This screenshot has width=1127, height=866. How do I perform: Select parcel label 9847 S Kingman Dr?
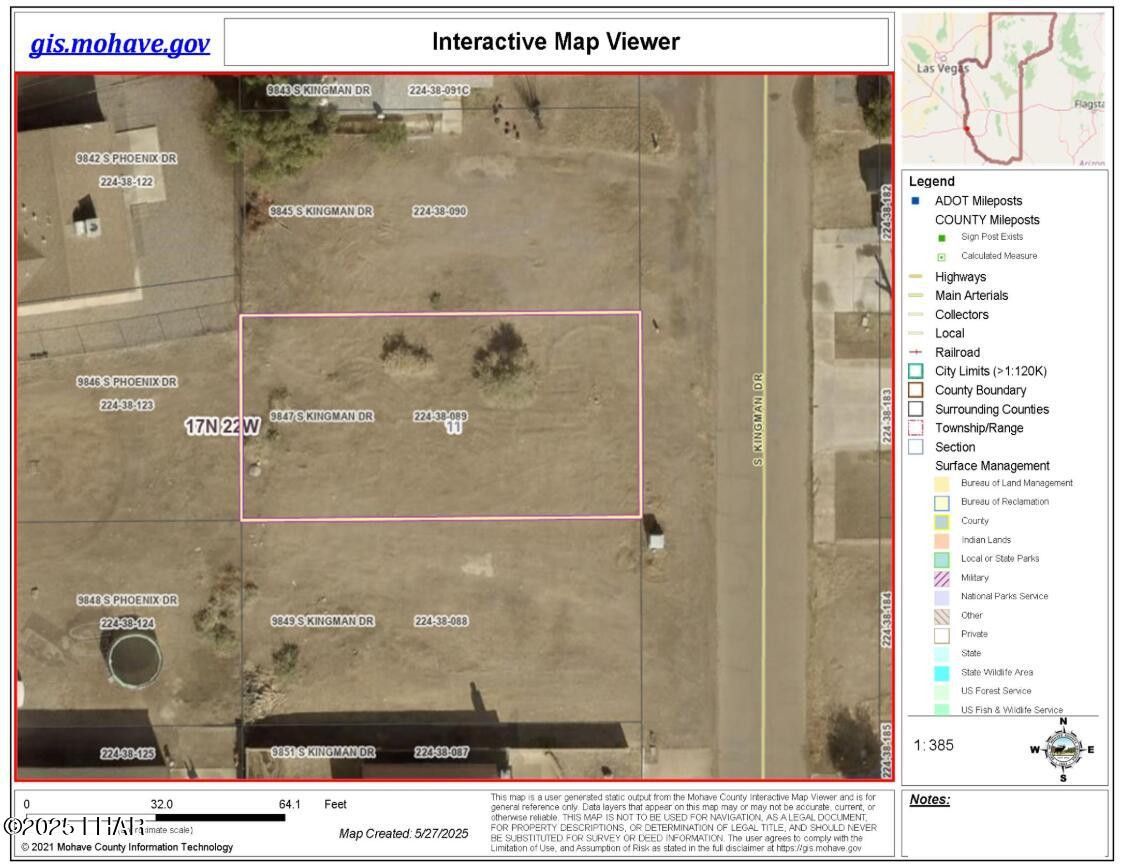tap(321, 416)
